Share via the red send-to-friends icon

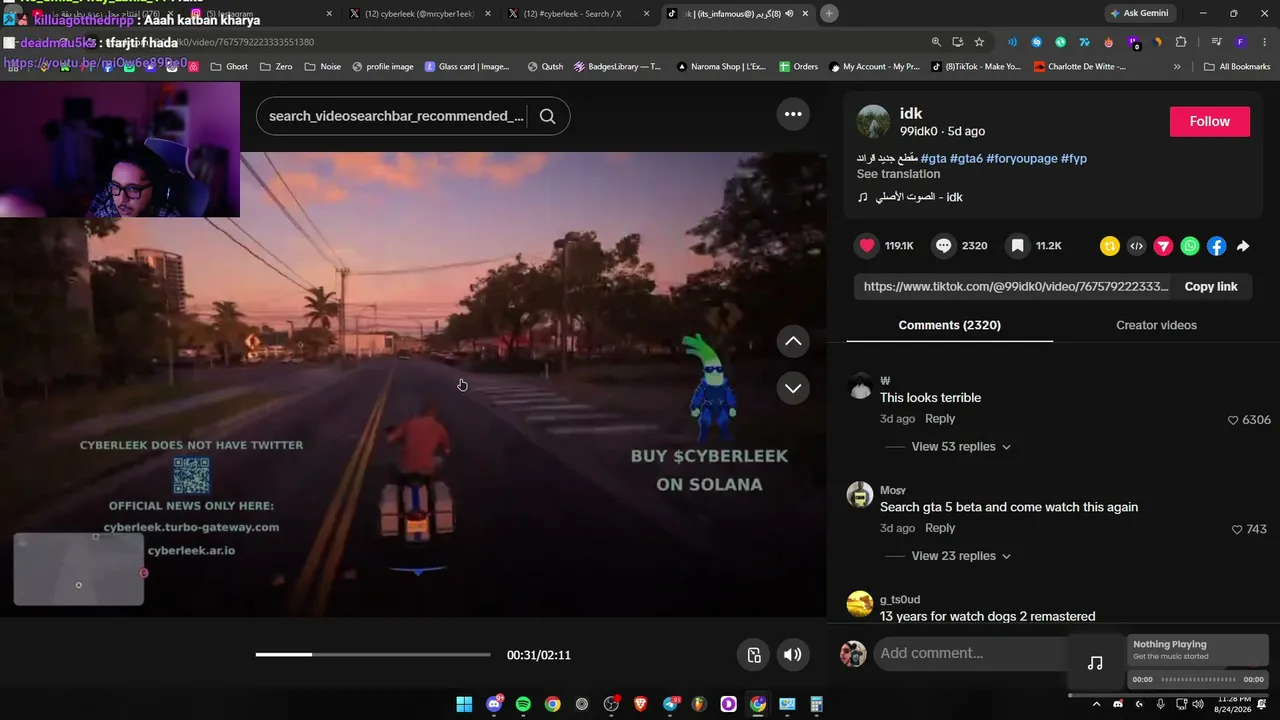coord(1163,246)
